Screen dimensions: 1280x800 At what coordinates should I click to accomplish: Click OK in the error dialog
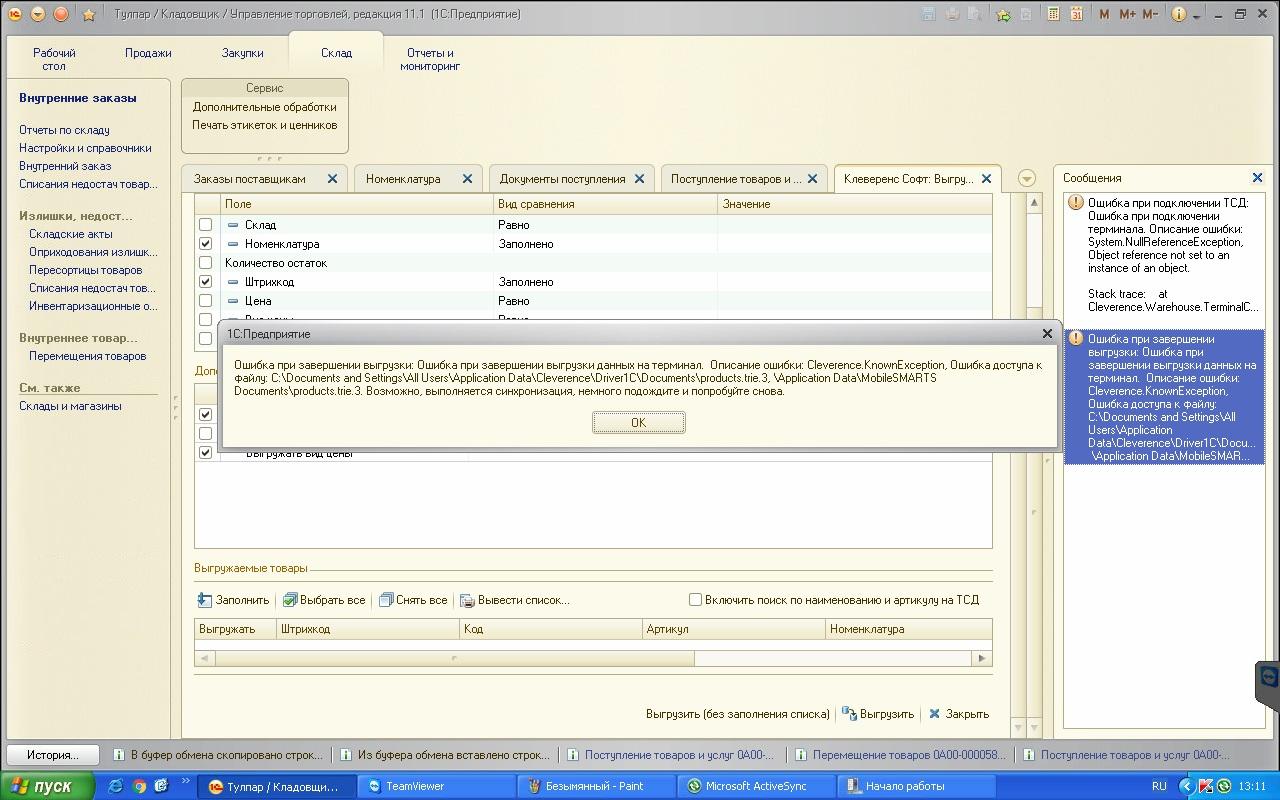point(638,423)
